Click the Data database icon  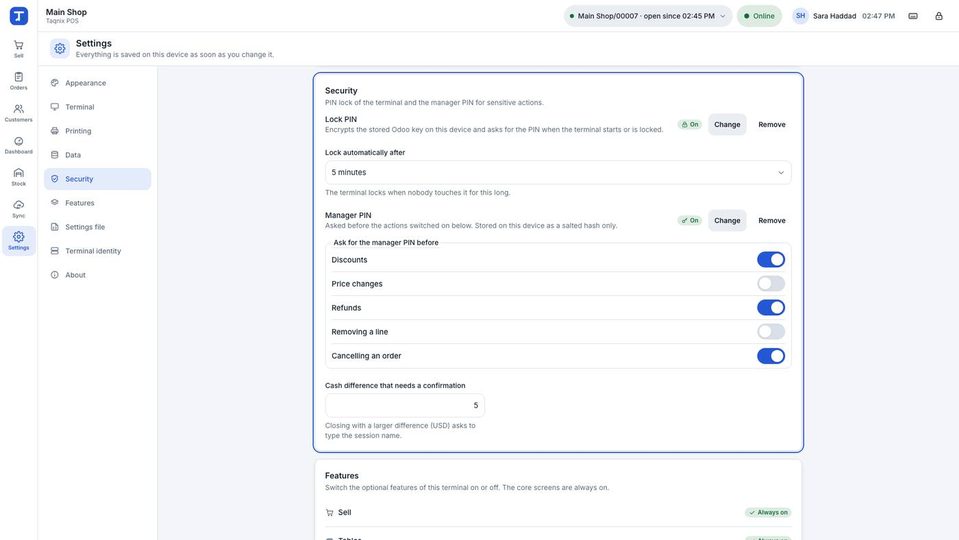point(54,155)
